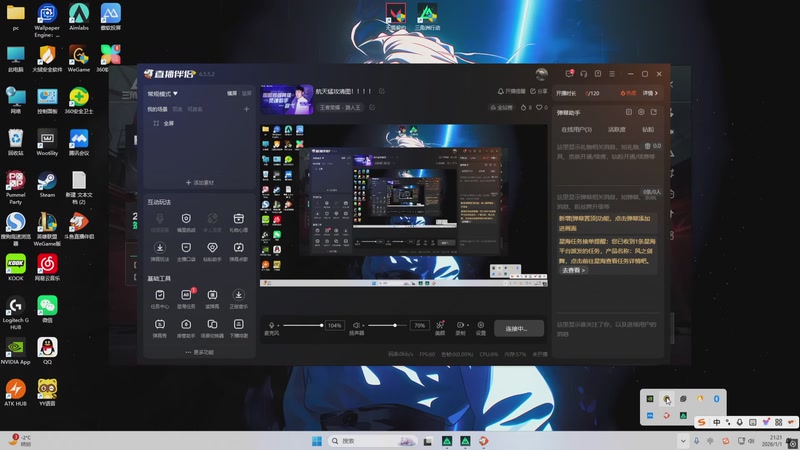Adjust the microphone volume slider

[302, 325]
